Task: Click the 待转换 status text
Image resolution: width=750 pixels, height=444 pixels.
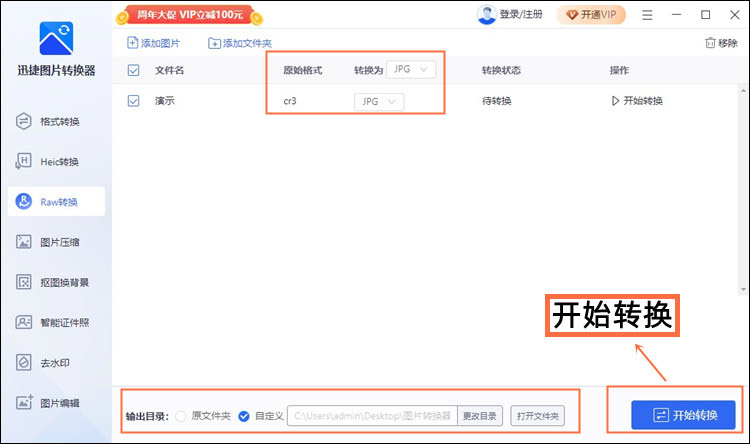Action: (496, 101)
